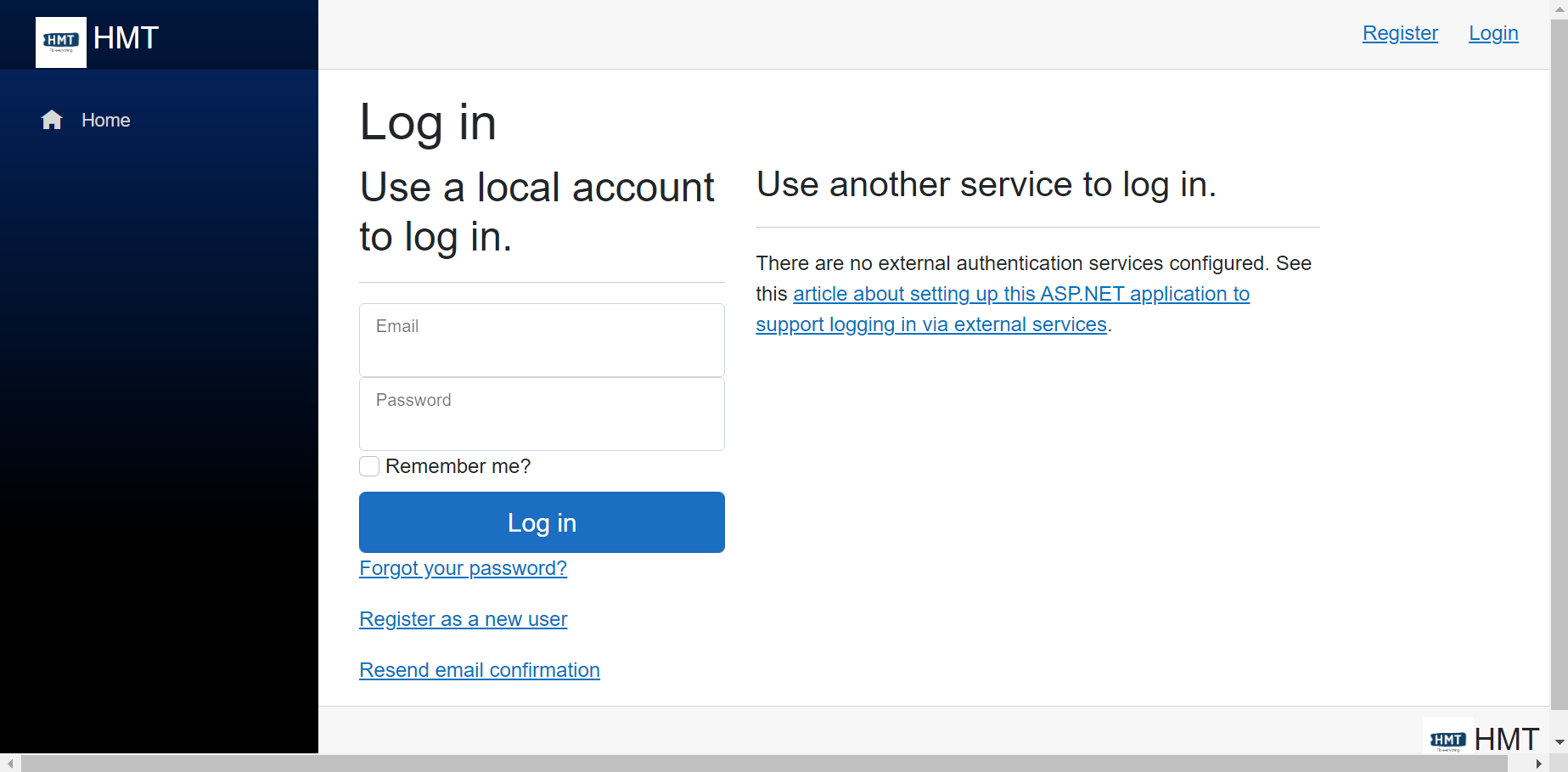
Task: Open the Home sidebar menu item
Action: (x=105, y=121)
